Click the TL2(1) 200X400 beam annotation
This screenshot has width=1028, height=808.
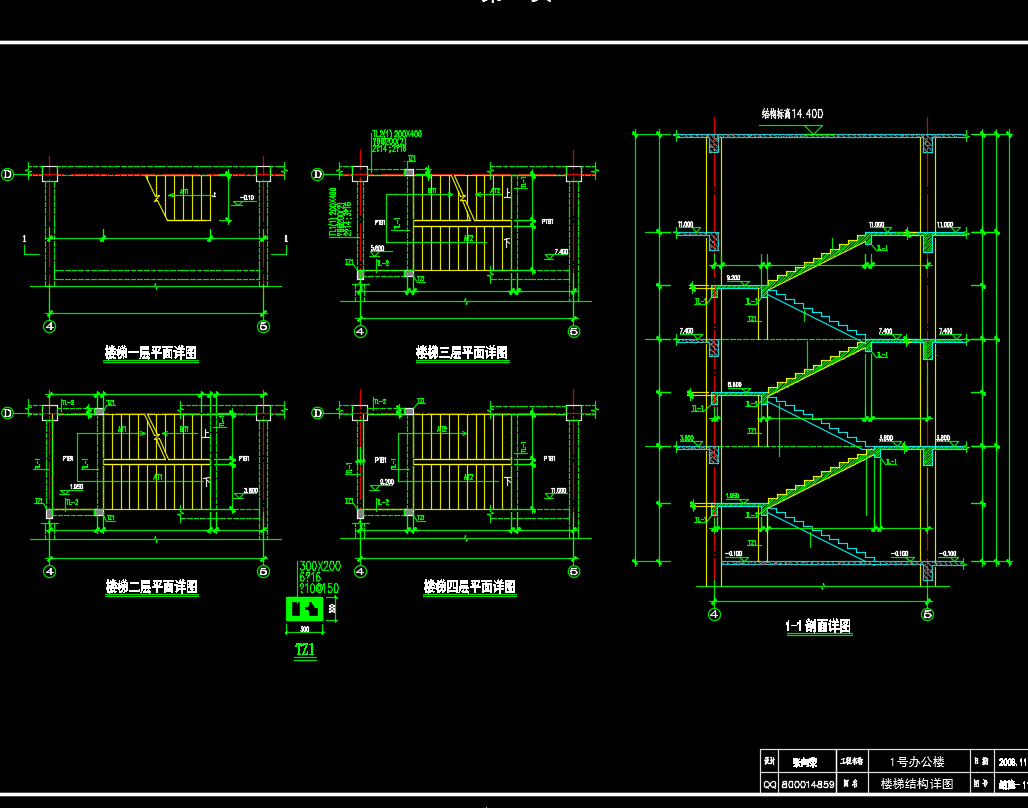tap(396, 133)
